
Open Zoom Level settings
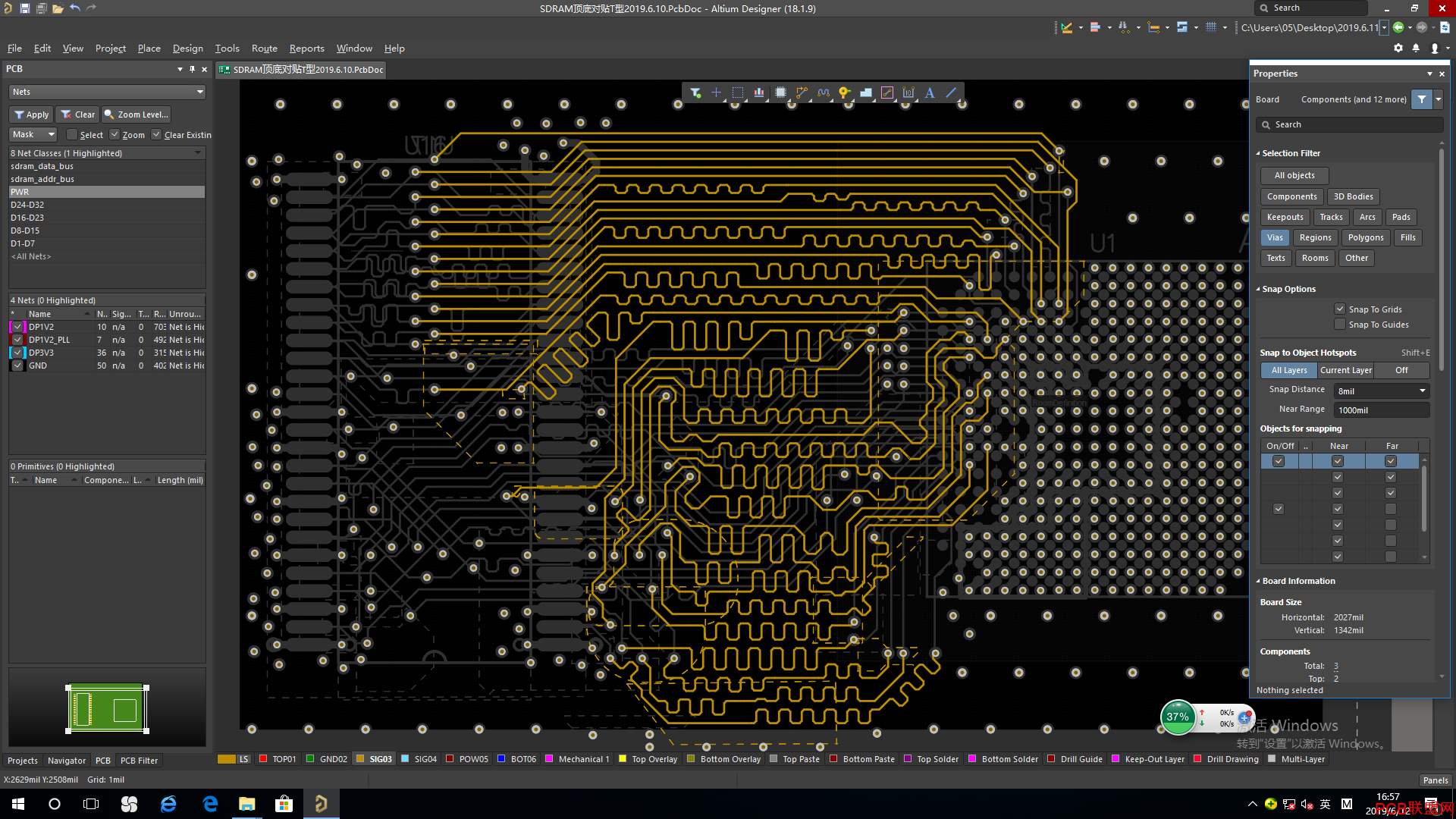click(x=136, y=115)
